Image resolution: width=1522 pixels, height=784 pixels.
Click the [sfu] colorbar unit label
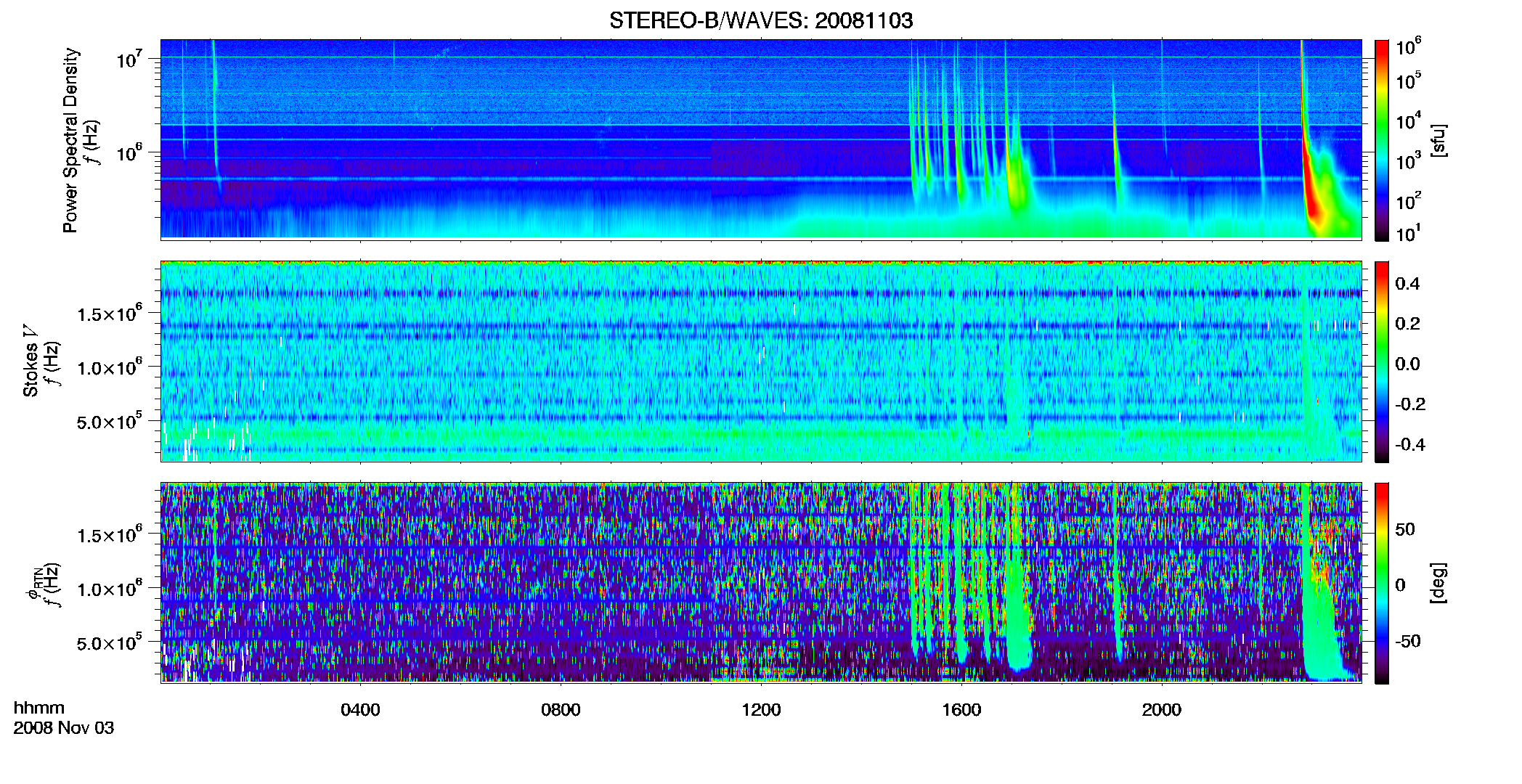(x=1438, y=140)
